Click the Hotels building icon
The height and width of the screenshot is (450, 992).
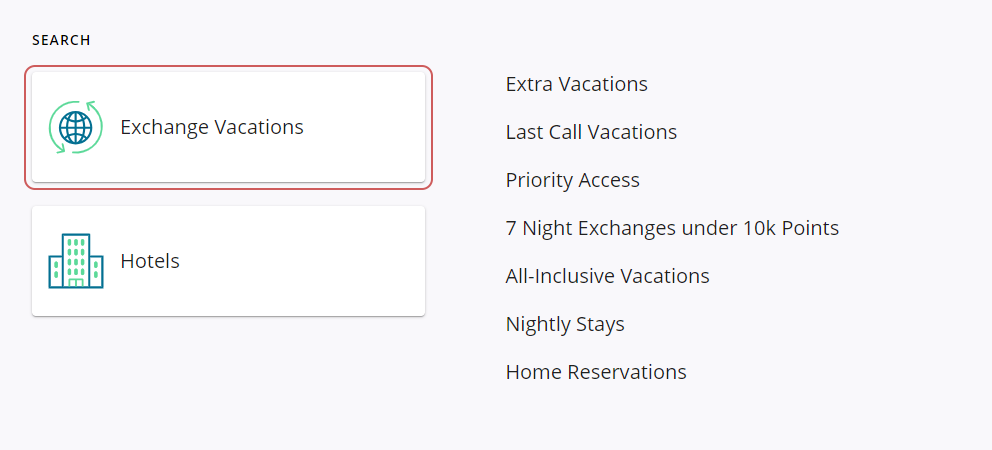[76, 261]
